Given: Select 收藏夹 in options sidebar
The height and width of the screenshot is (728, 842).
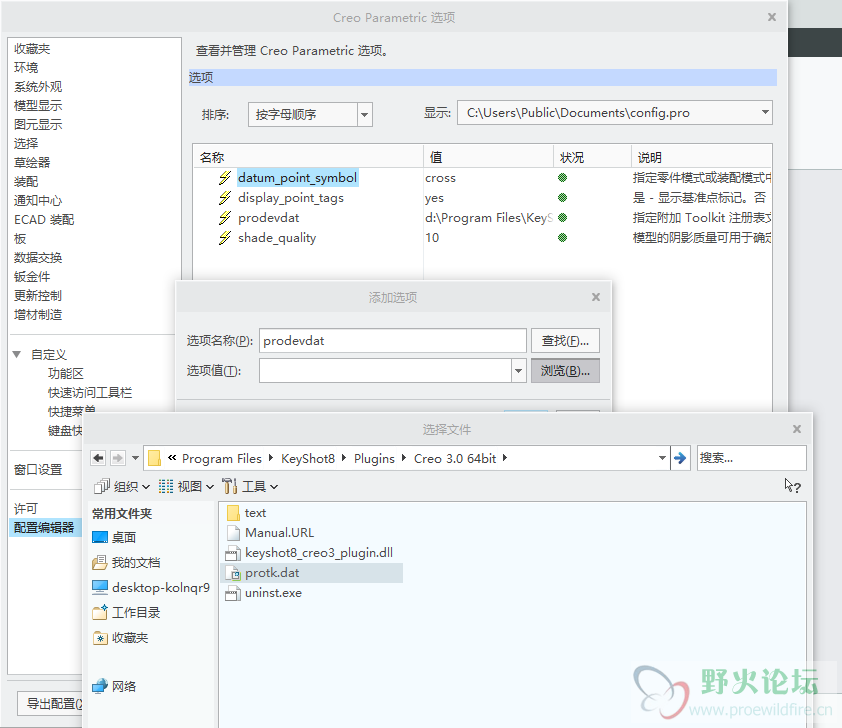Looking at the screenshot, I should click(32, 49).
